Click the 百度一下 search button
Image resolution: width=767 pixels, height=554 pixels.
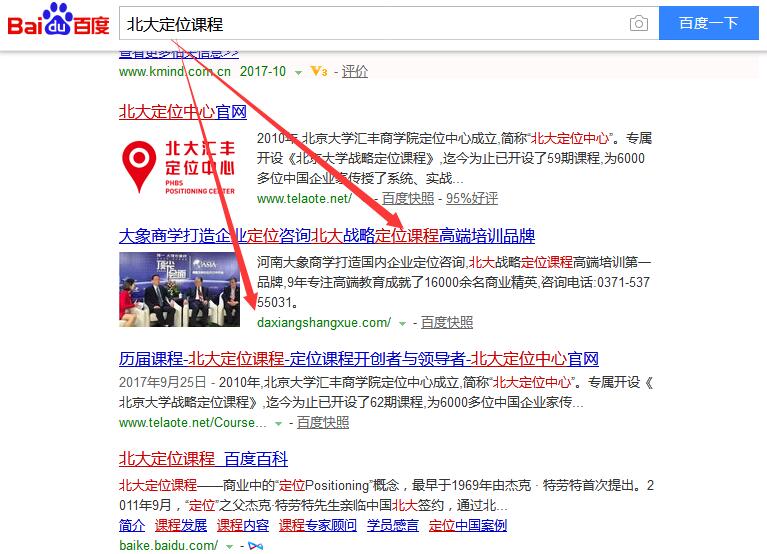[x=708, y=23]
